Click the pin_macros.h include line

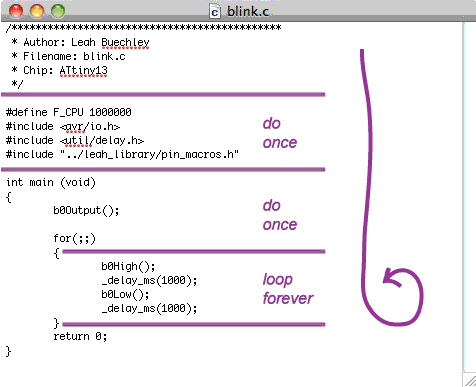coord(122,154)
